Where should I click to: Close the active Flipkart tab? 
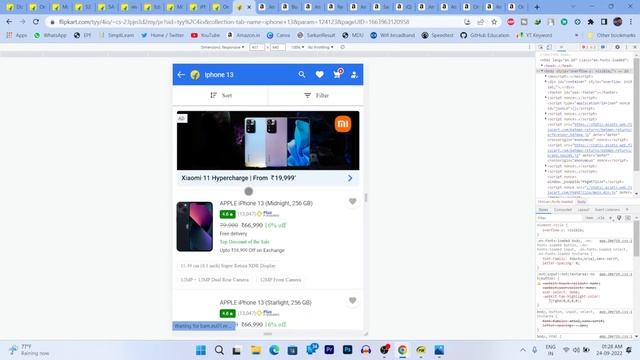coord(249,7)
